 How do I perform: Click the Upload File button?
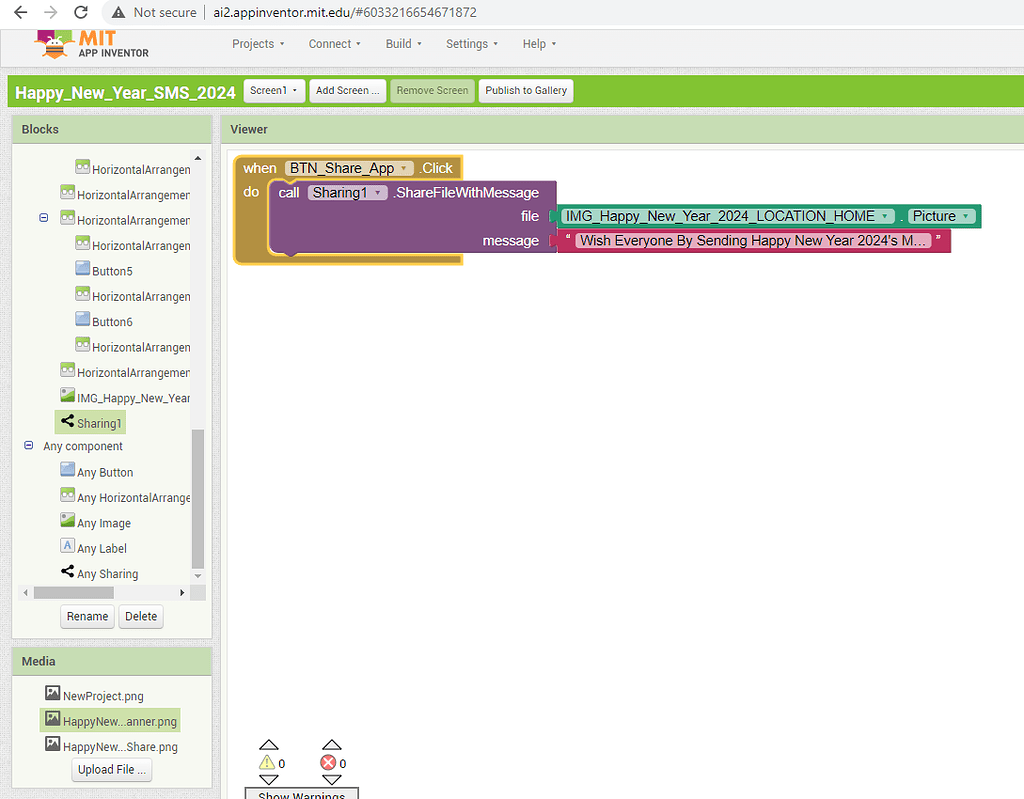[x=112, y=769]
